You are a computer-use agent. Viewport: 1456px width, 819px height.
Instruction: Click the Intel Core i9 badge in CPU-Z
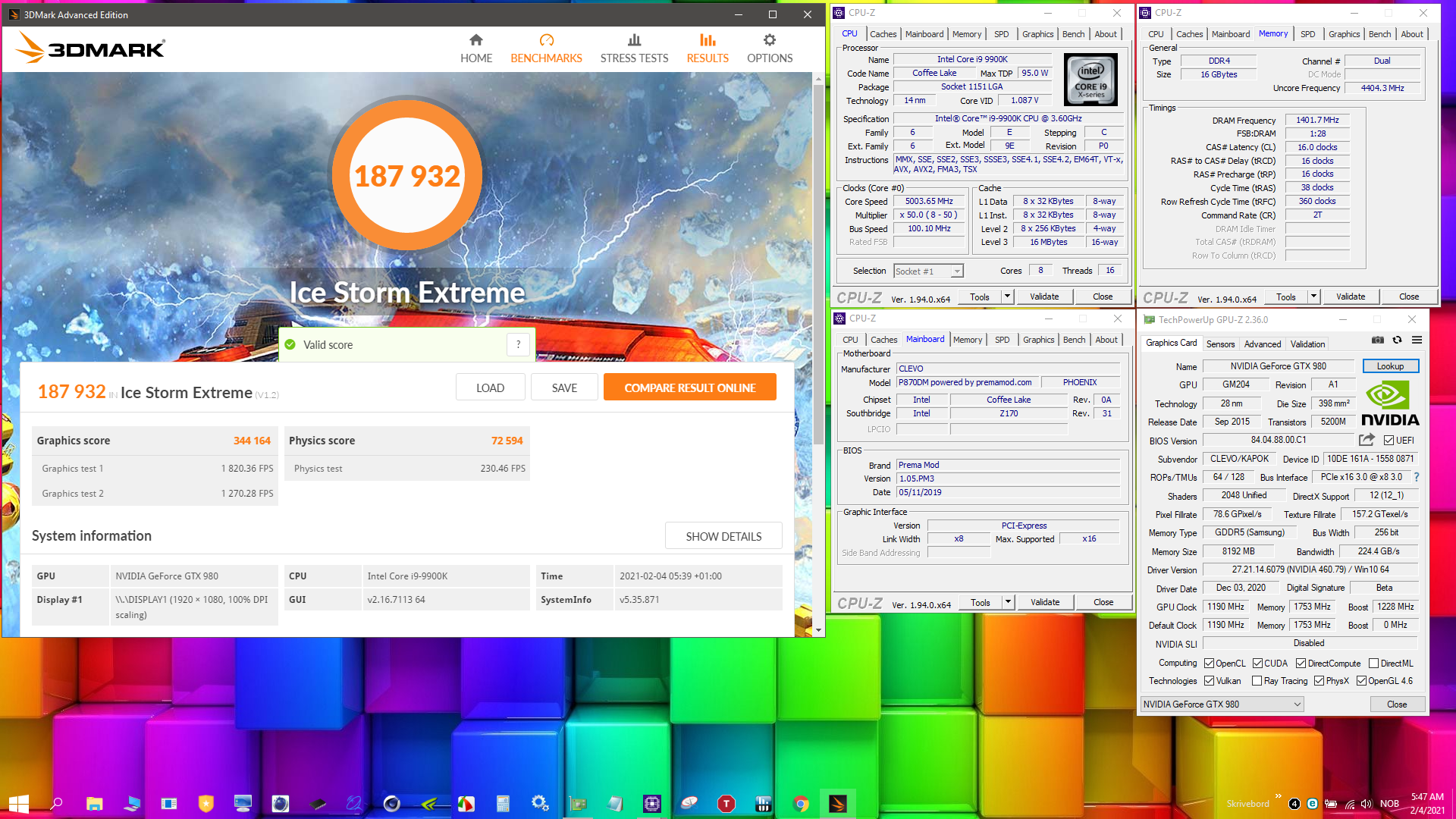[x=1090, y=80]
